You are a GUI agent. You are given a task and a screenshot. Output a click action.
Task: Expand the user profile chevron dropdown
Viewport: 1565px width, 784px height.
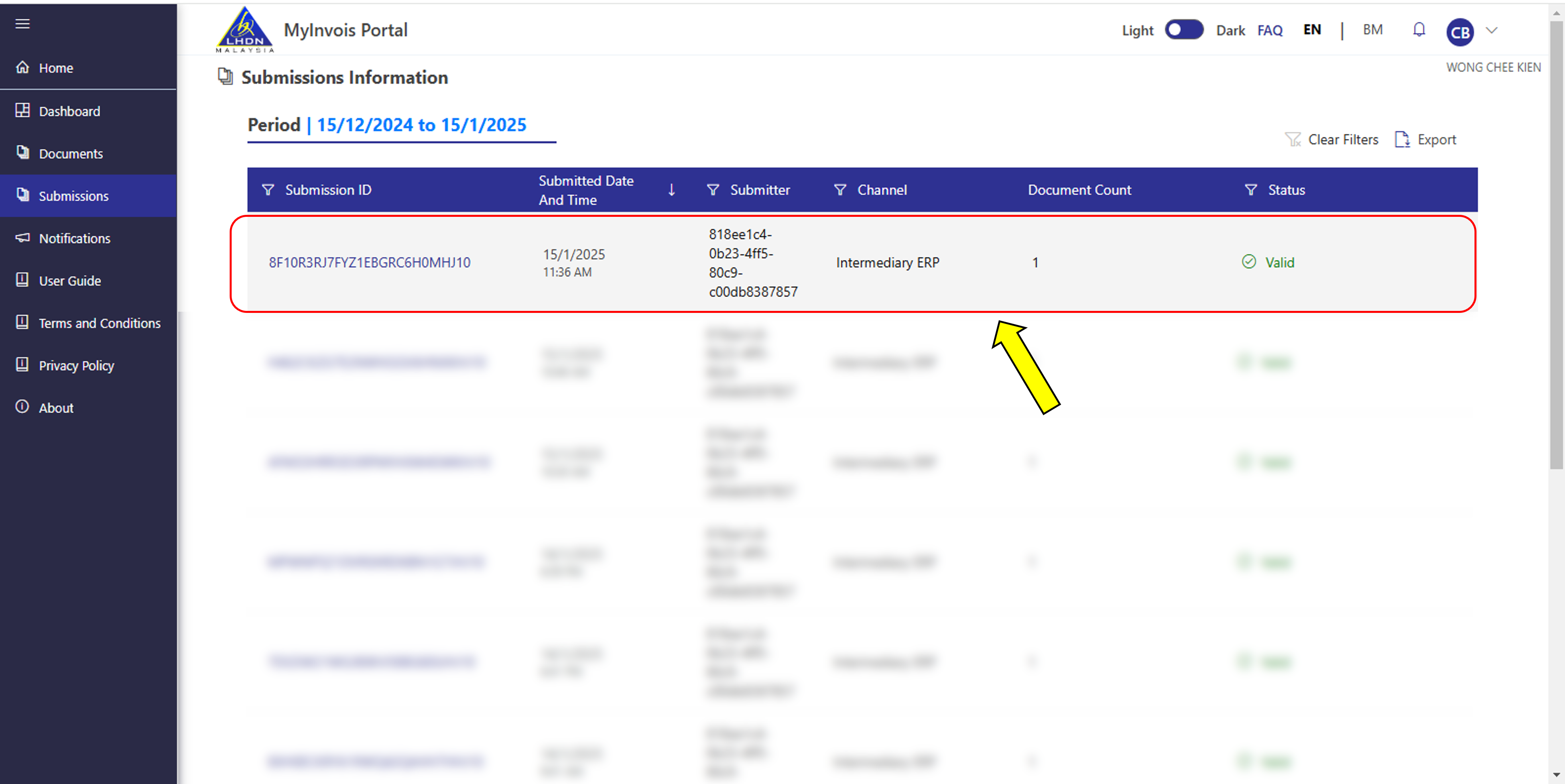pyautogui.click(x=1492, y=30)
